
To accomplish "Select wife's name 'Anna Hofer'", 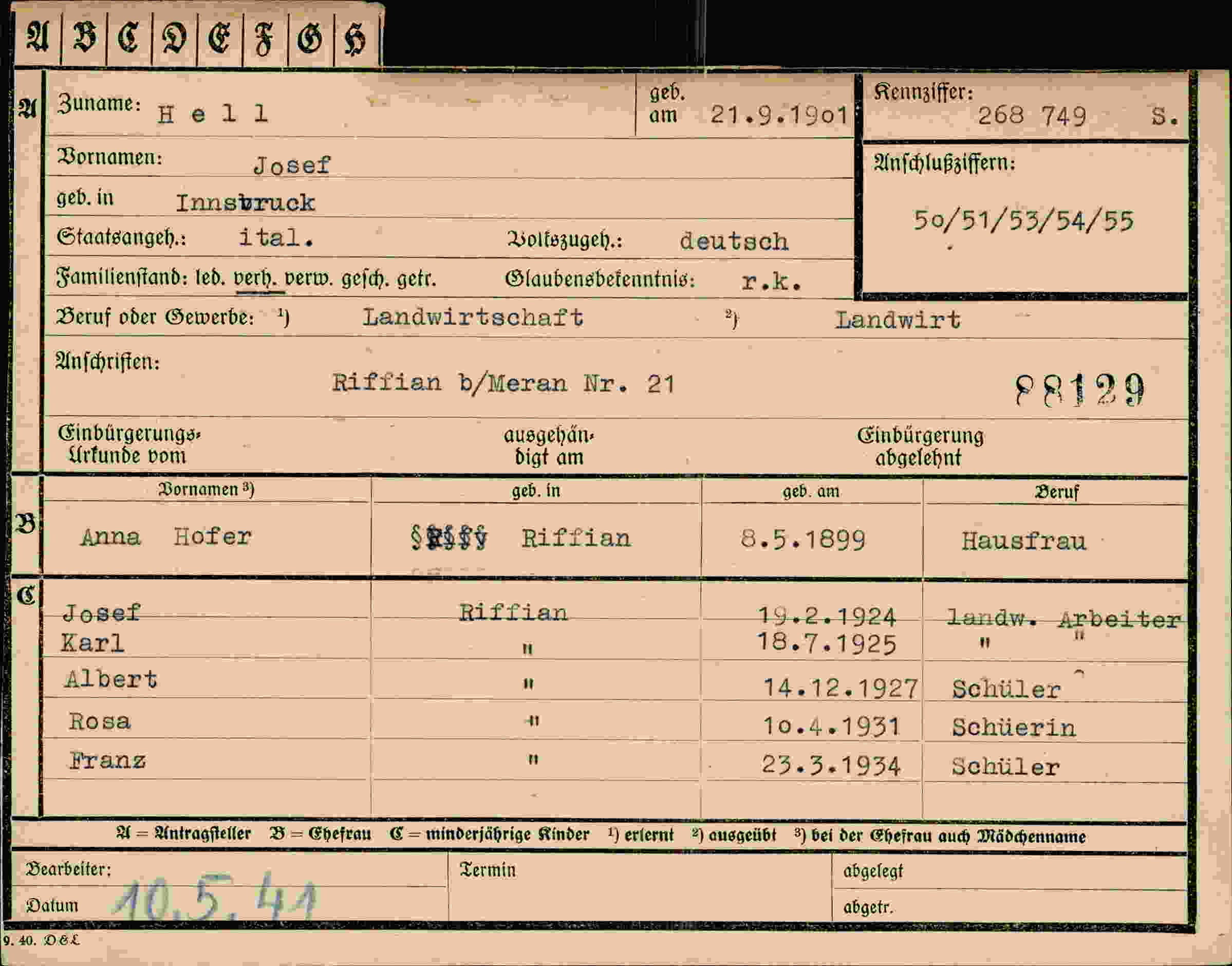I will coord(166,536).
